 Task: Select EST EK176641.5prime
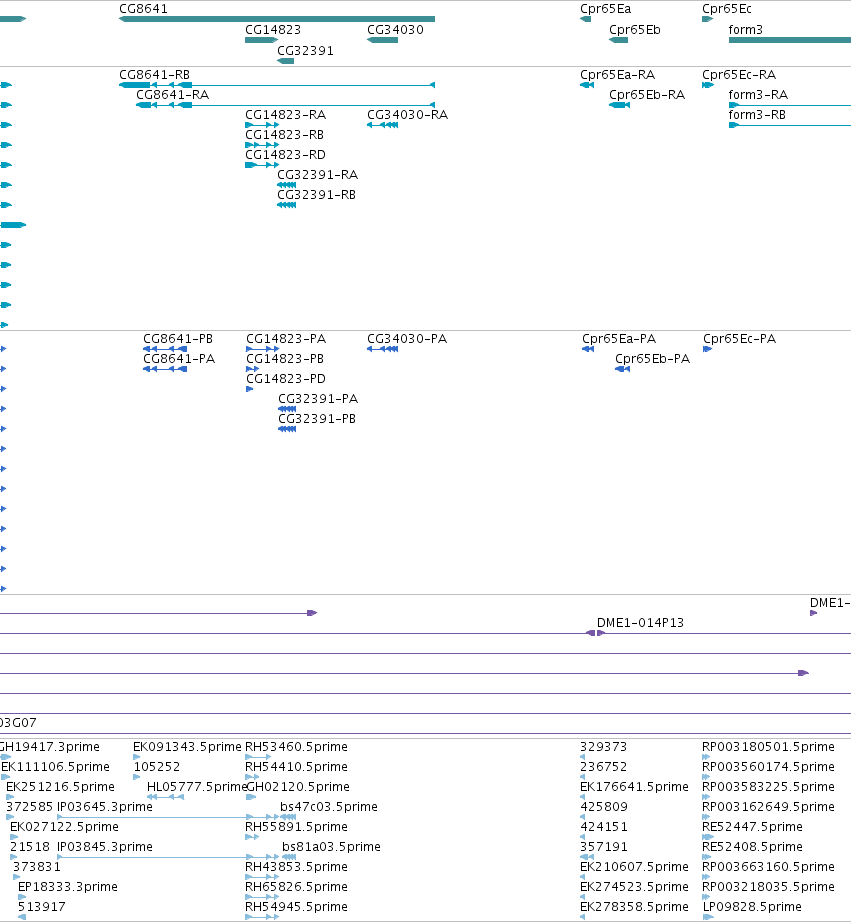click(582, 797)
